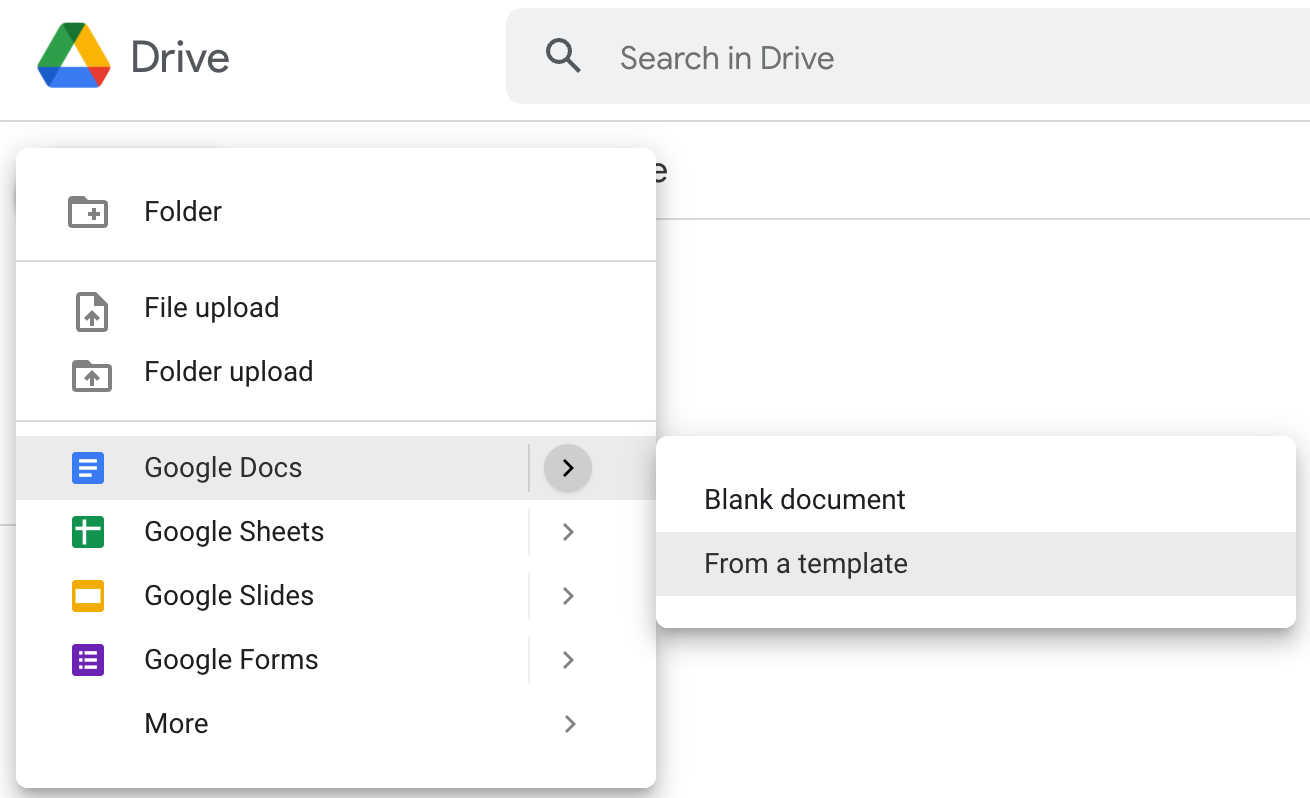1310x798 pixels.
Task: Select the Google Forms icon
Action: [x=87, y=659]
